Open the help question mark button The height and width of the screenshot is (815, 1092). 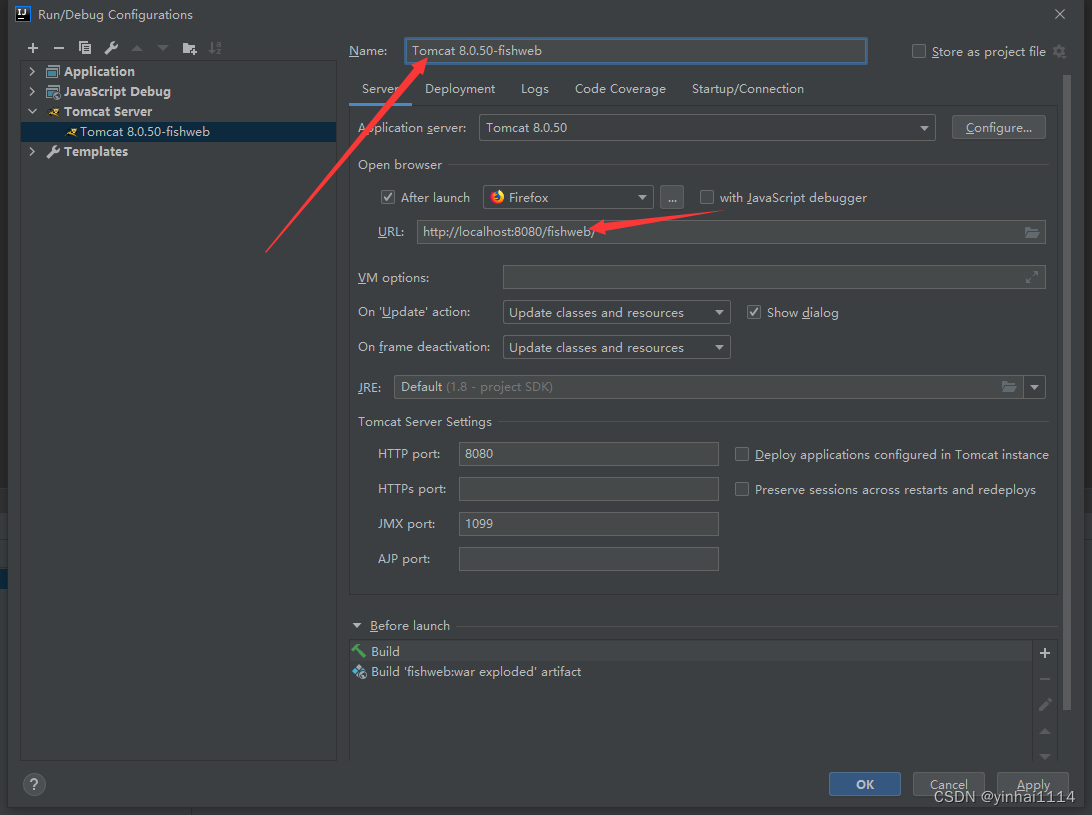[34, 784]
